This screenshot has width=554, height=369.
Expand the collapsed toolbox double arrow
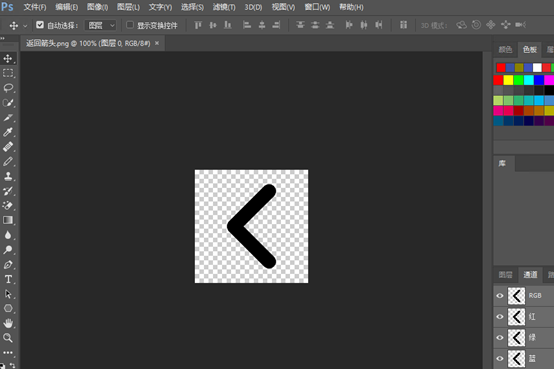tap(2, 39)
